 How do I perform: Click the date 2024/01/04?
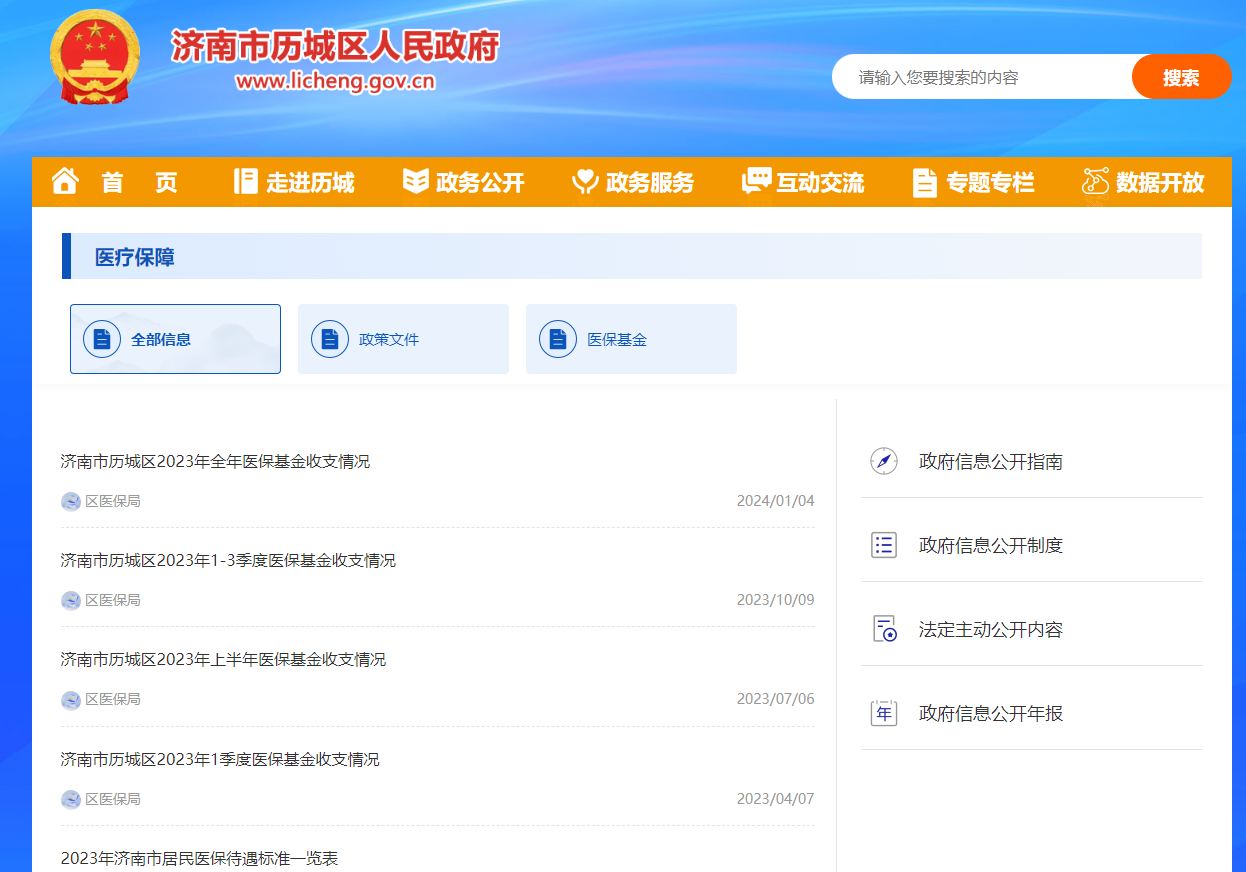776,501
